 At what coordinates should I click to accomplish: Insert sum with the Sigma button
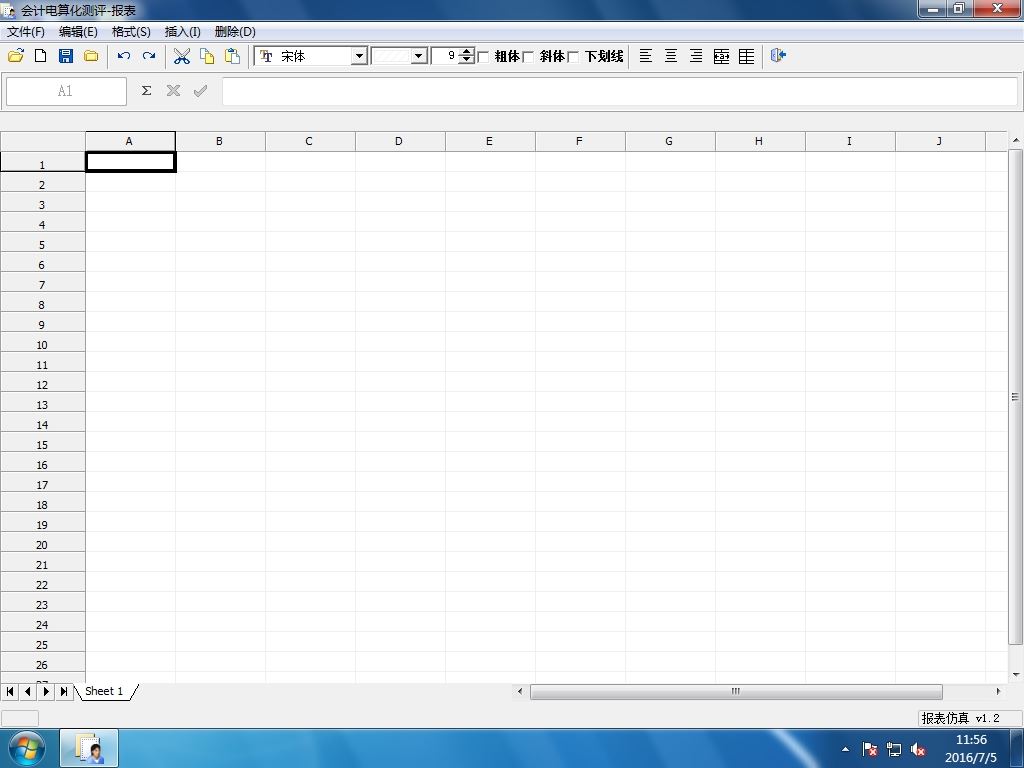[146, 91]
